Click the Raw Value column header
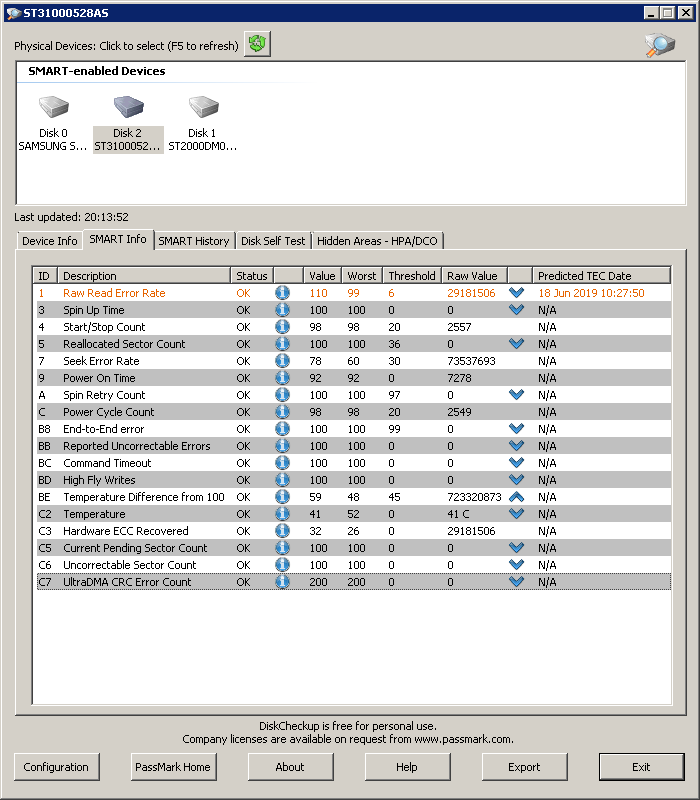 point(474,276)
